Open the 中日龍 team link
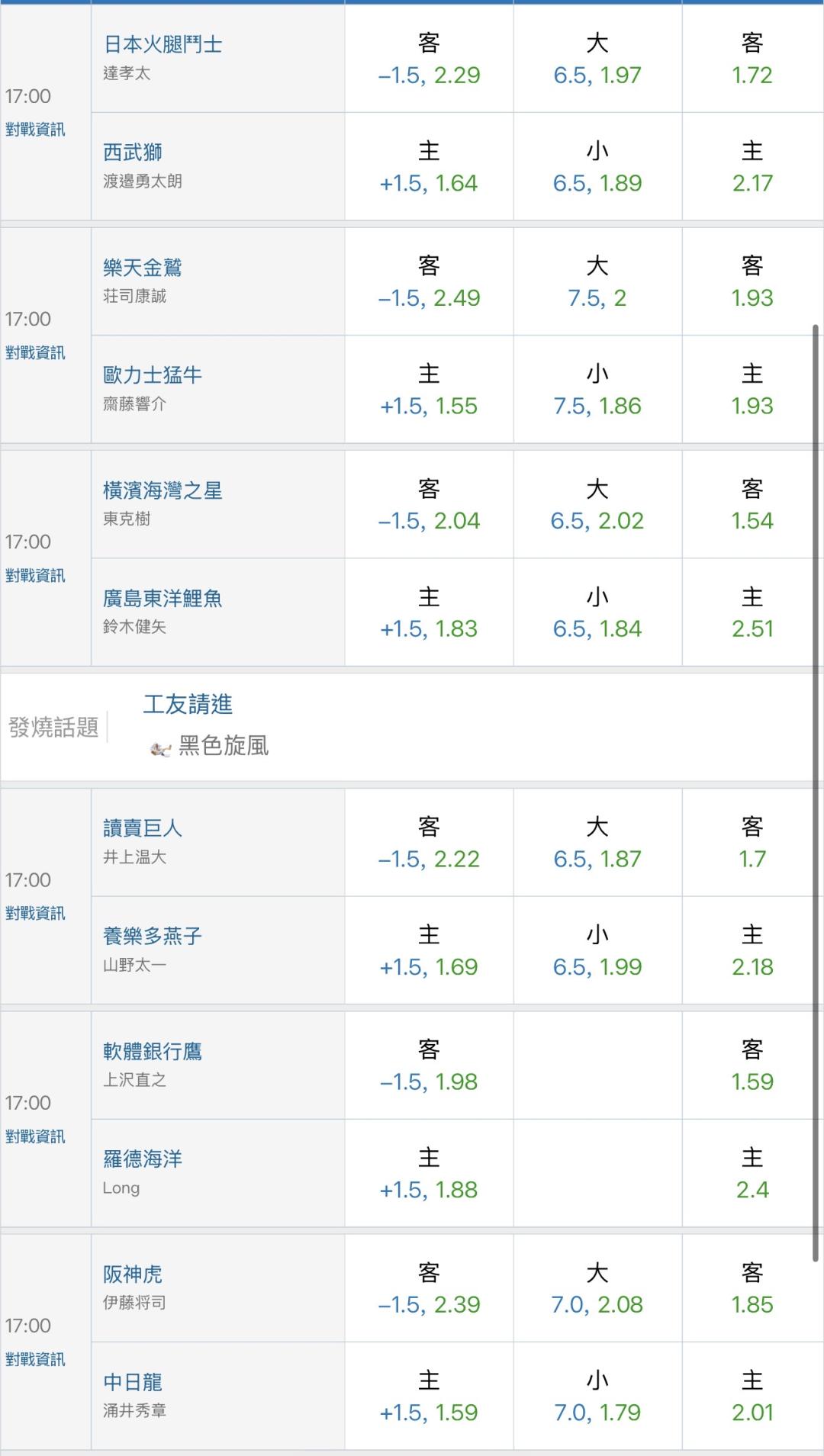 point(133,1382)
